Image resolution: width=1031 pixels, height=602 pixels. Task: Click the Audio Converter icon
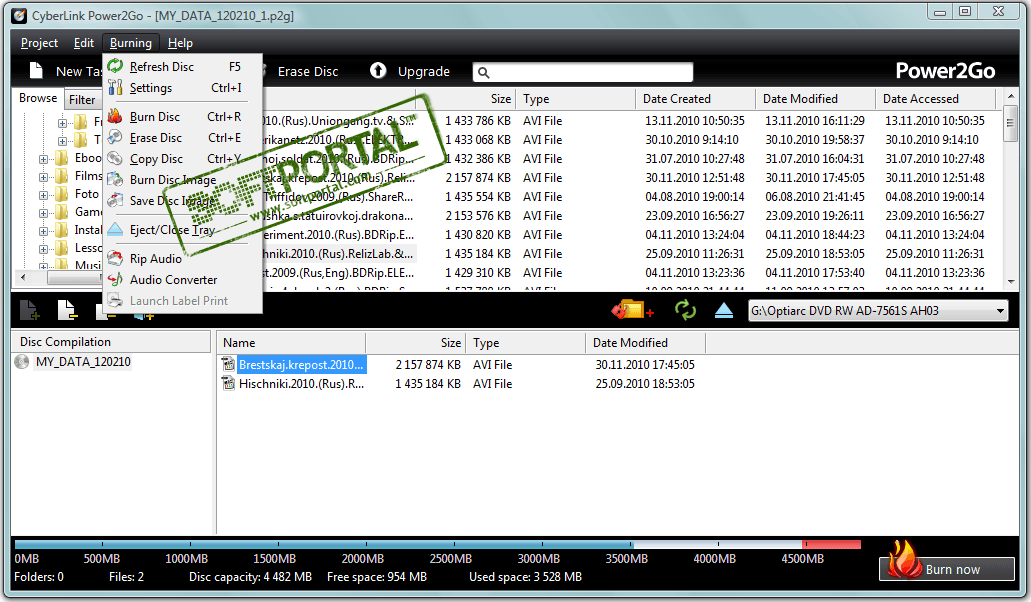coord(115,279)
